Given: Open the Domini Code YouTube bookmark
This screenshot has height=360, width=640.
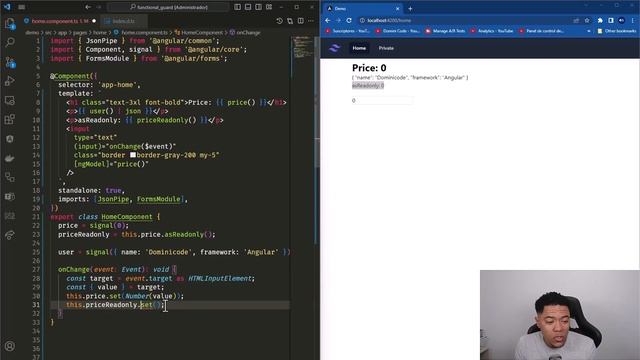Looking at the screenshot, I should 397,31.
